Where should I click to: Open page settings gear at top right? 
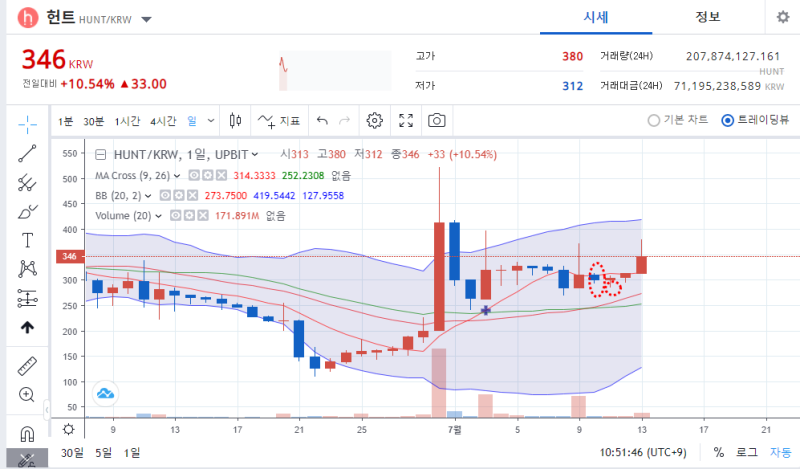point(783,17)
